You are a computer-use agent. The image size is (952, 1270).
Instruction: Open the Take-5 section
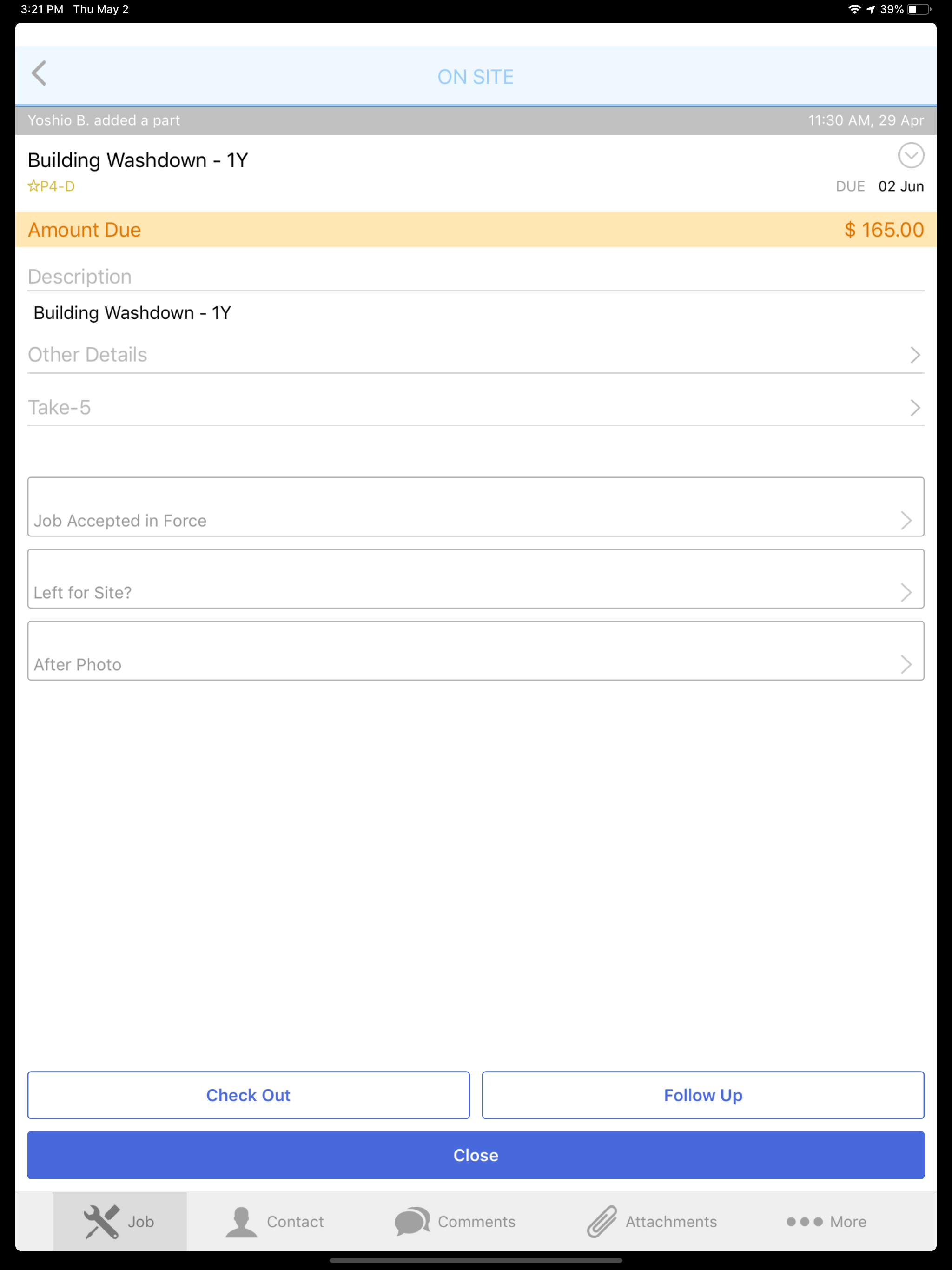pos(476,408)
